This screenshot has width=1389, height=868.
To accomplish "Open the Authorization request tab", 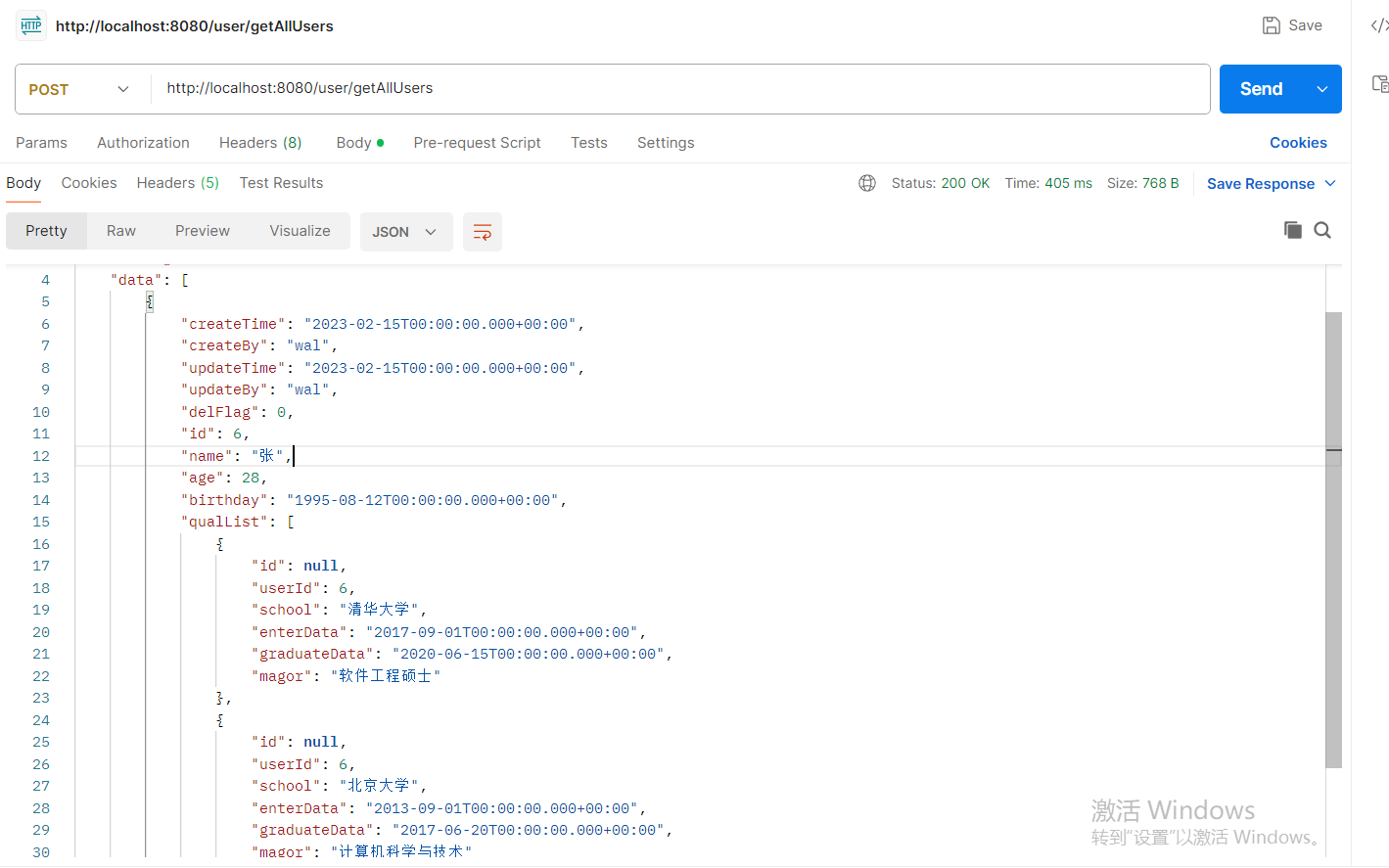I will 143,143.
